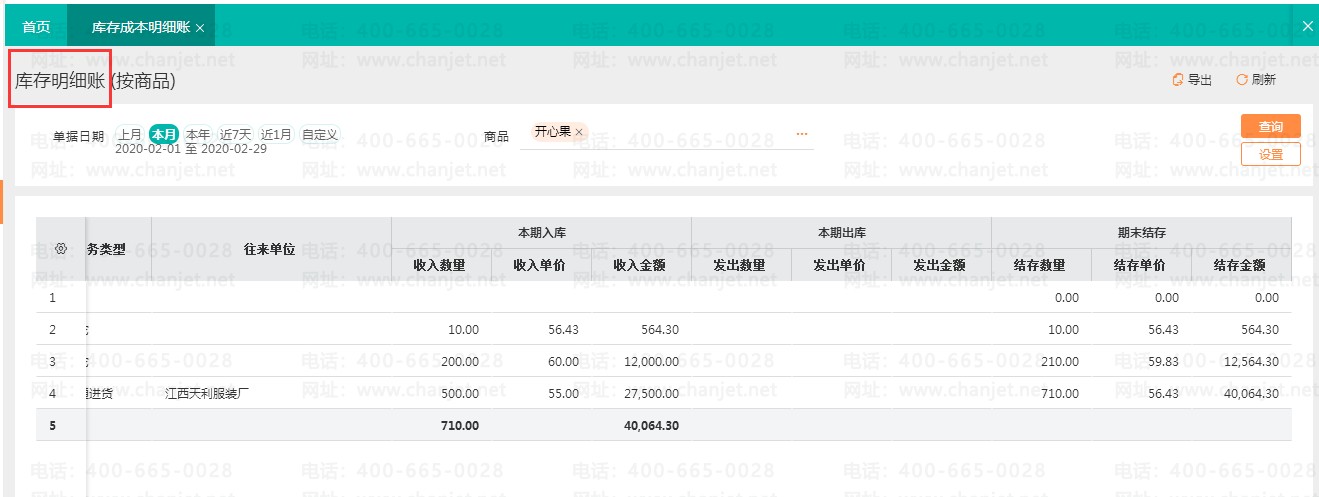Open the 首页 tab
The height and width of the screenshot is (497, 1319).
coord(36,27)
